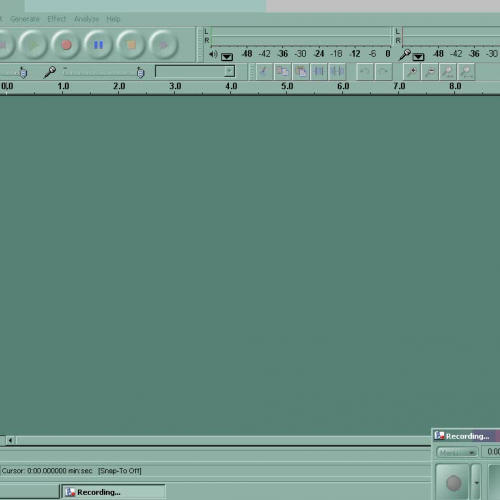Screen dimensions: 500x500
Task: Open the input meter dropdown arrow
Action: coord(418,57)
